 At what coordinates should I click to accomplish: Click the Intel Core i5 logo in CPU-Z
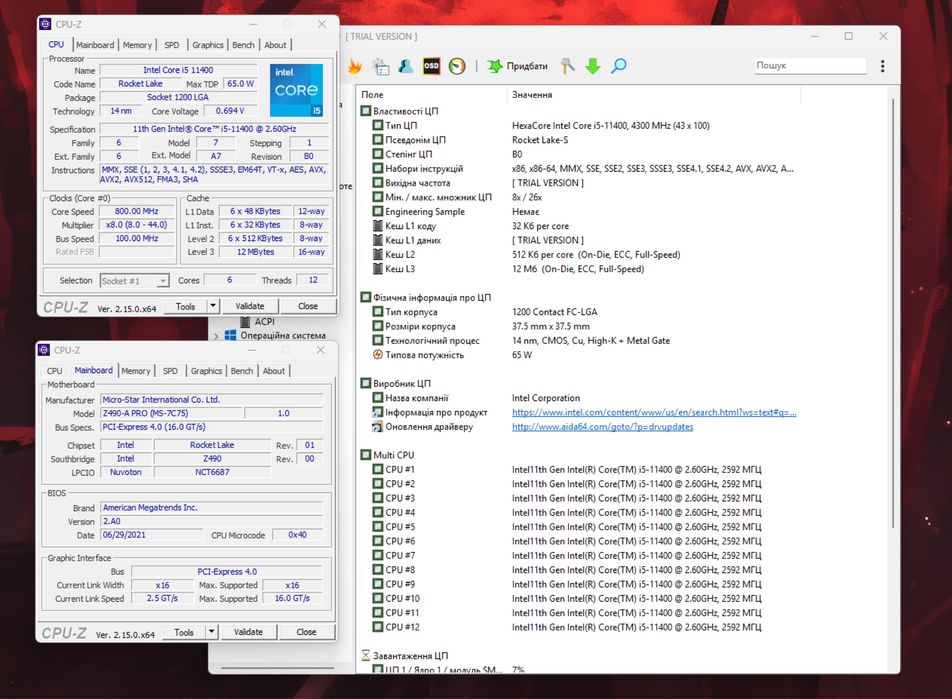(x=296, y=90)
